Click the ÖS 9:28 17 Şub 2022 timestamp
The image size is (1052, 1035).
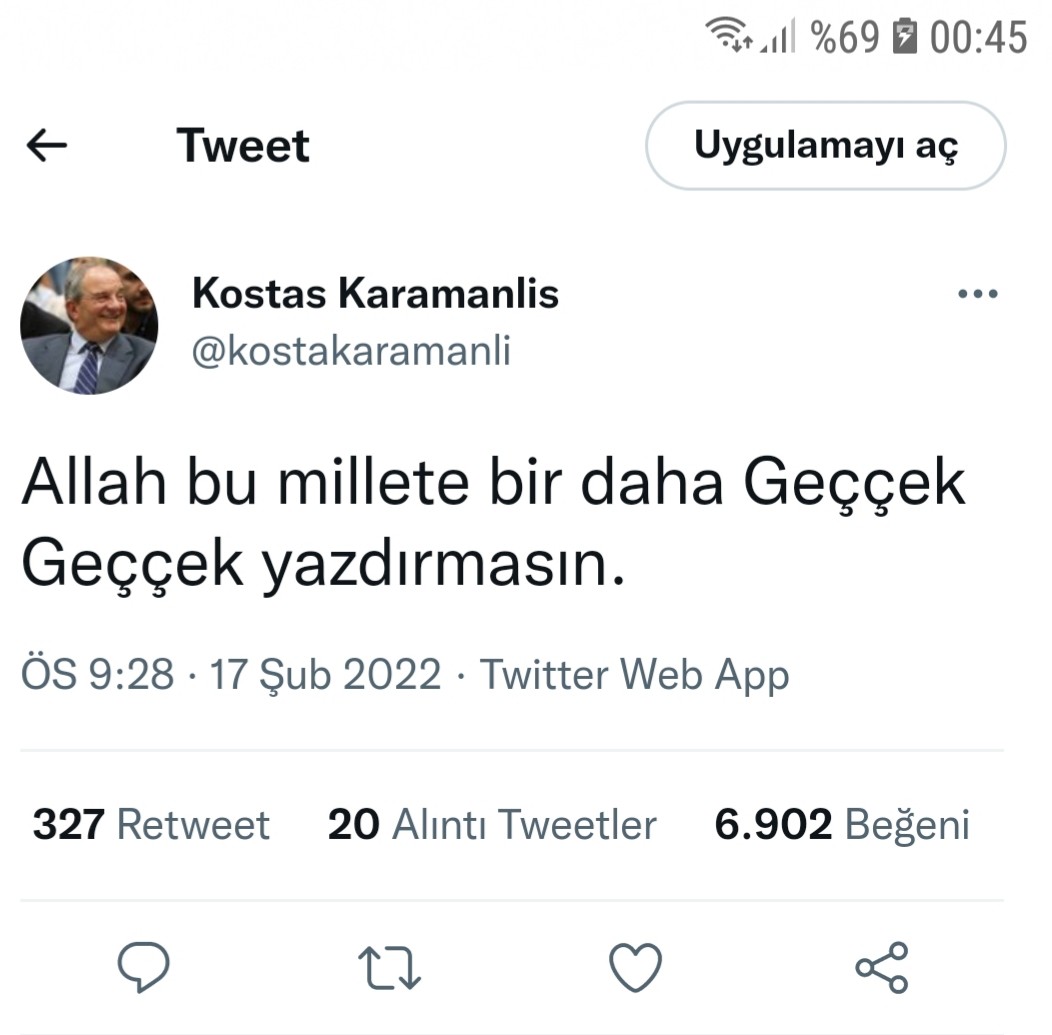pyautogui.click(x=231, y=675)
